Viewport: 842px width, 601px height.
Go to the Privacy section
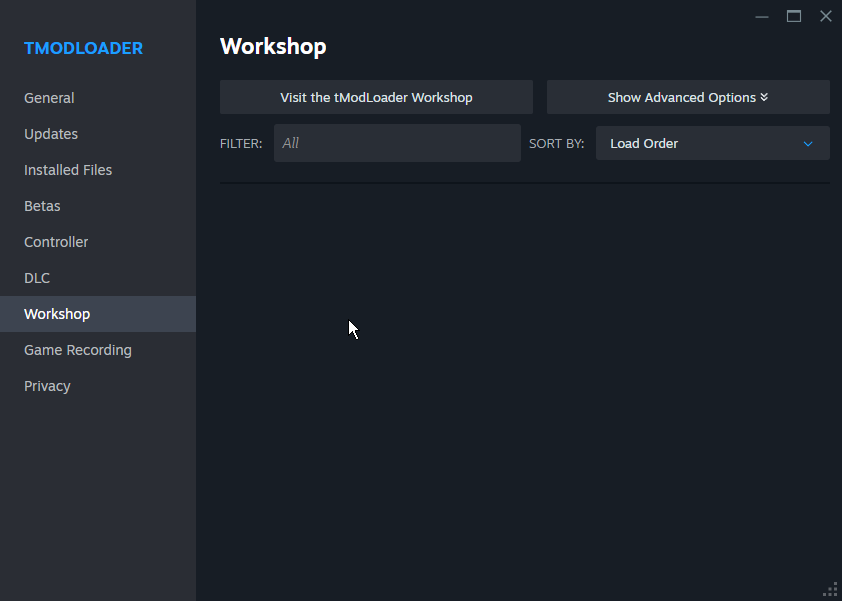point(98,386)
